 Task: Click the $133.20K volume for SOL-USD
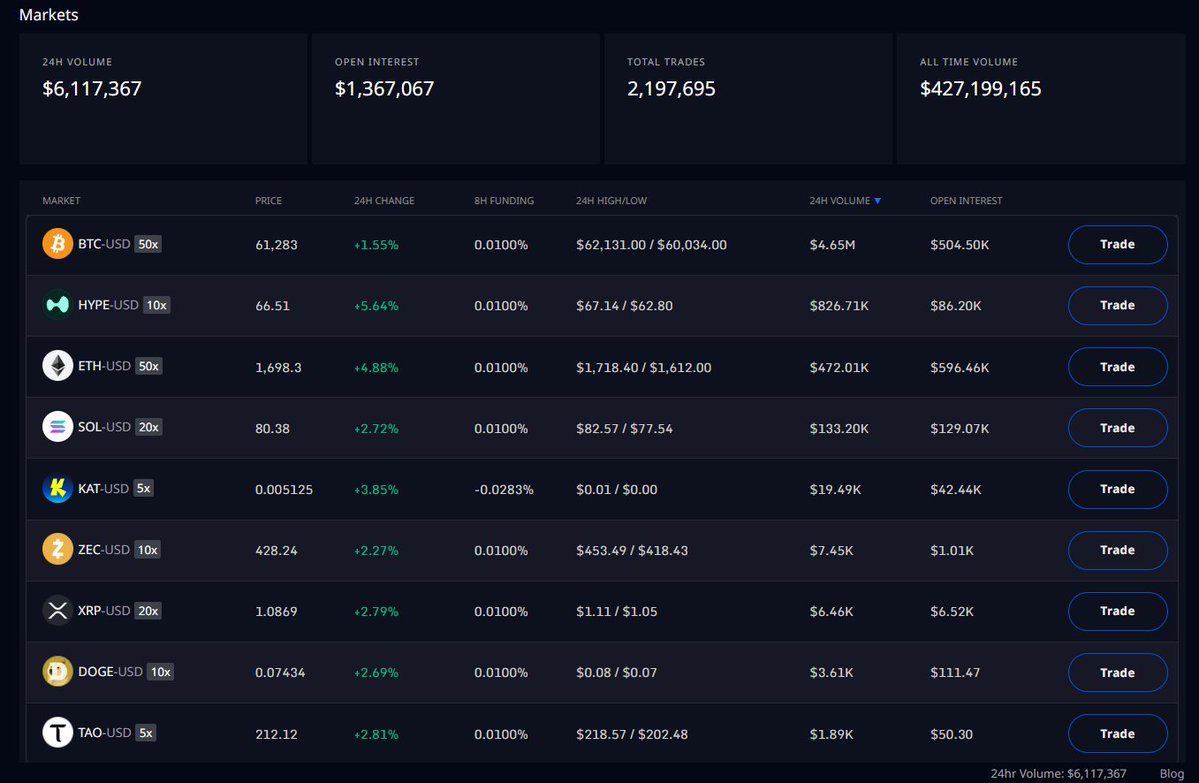click(x=839, y=428)
